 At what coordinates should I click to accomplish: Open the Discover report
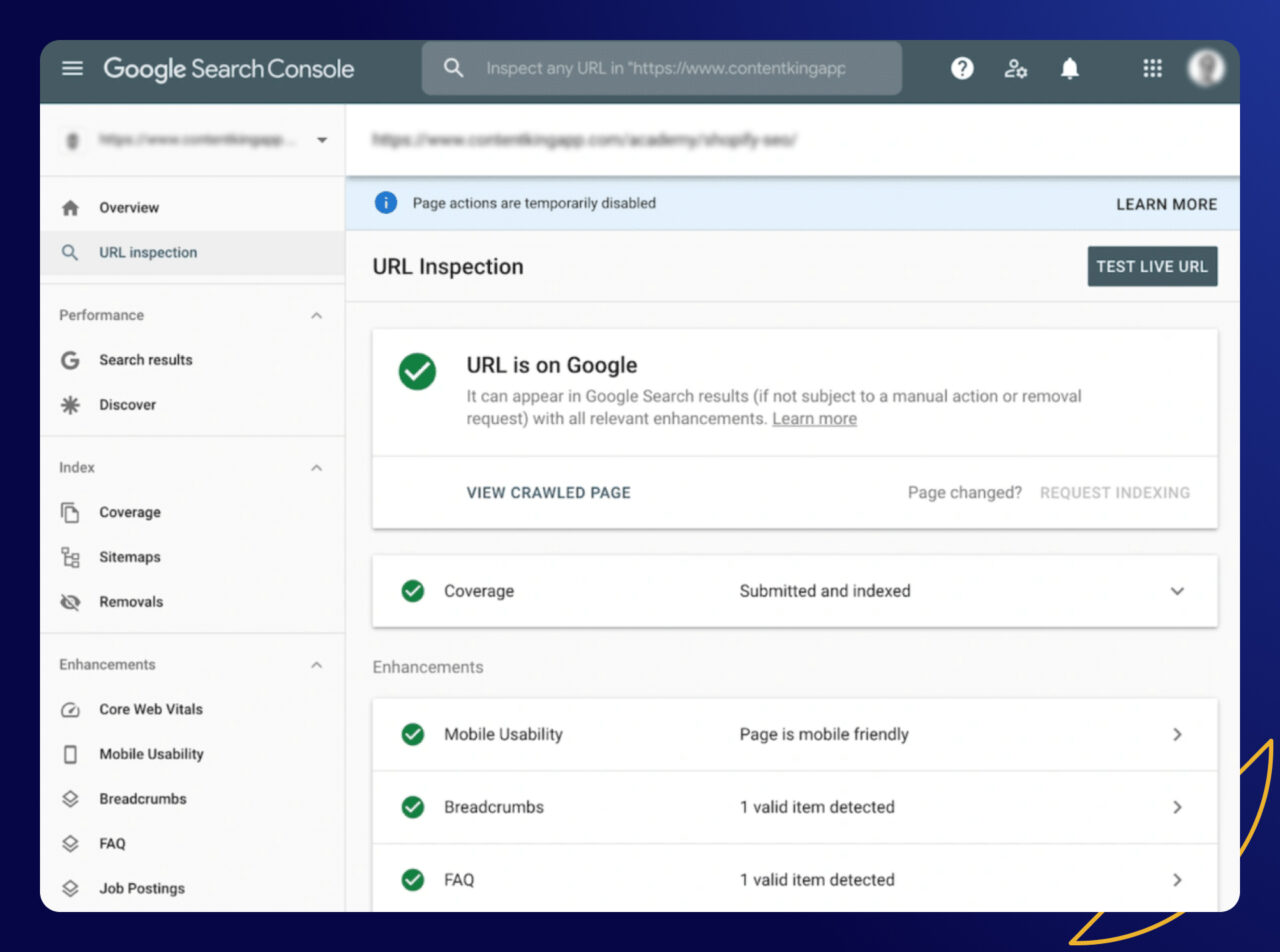(x=128, y=405)
